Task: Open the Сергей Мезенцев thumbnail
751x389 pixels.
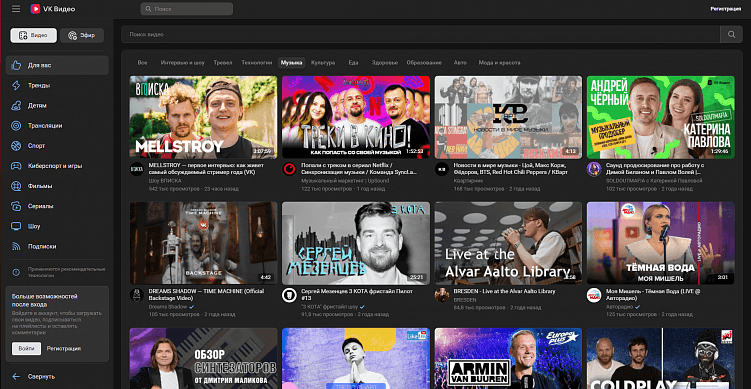Action: 356,243
